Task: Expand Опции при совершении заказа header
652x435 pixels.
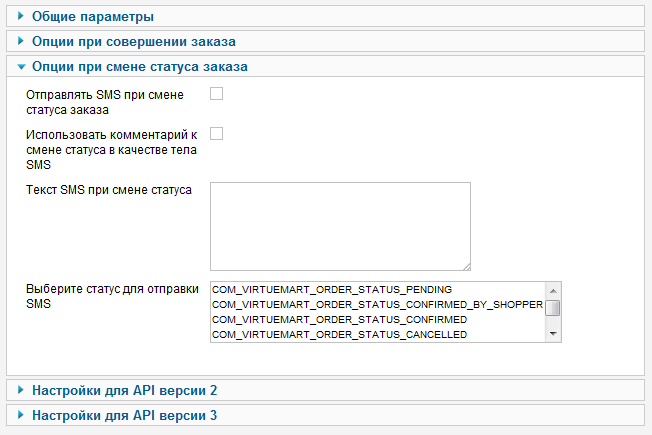Action: (x=134, y=41)
